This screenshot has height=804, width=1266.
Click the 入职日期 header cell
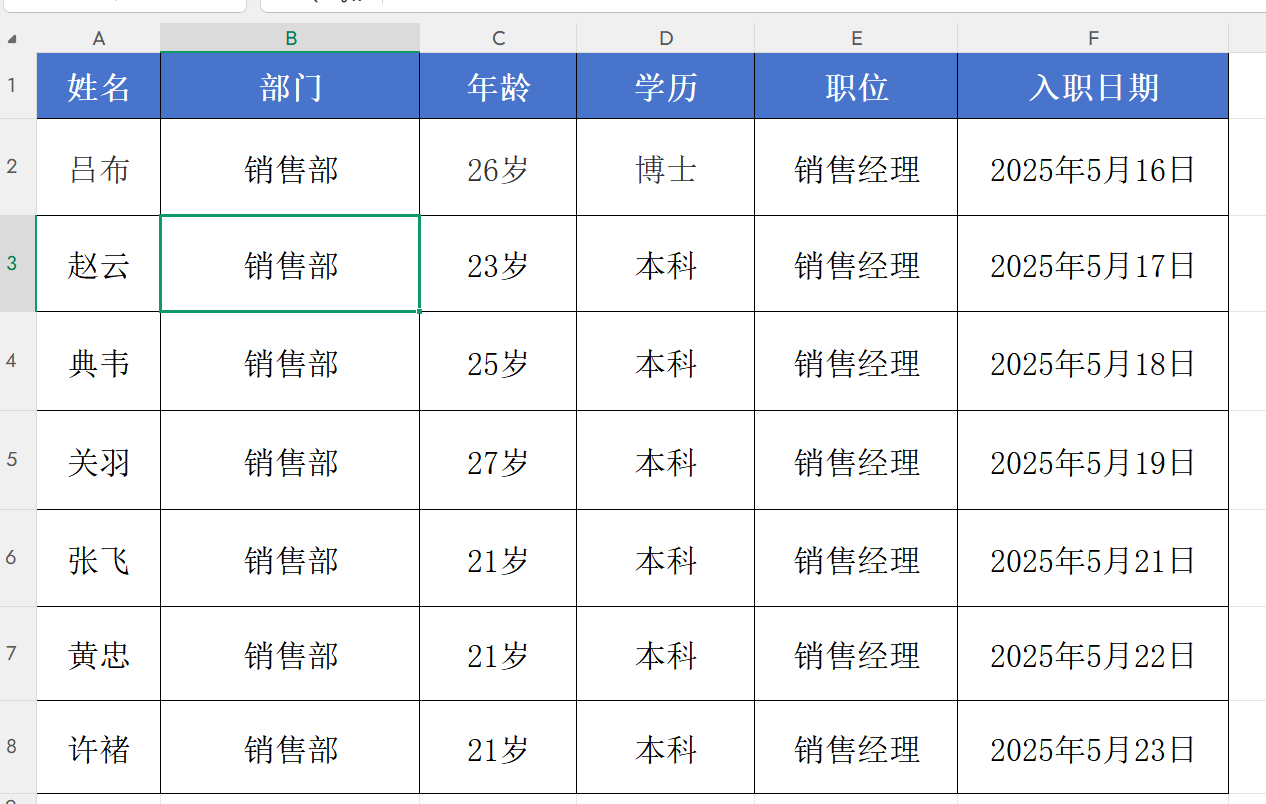click(1093, 86)
